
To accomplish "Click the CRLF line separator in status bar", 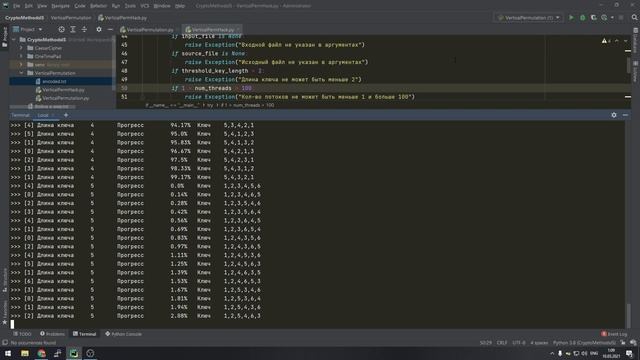I will point(502,343).
